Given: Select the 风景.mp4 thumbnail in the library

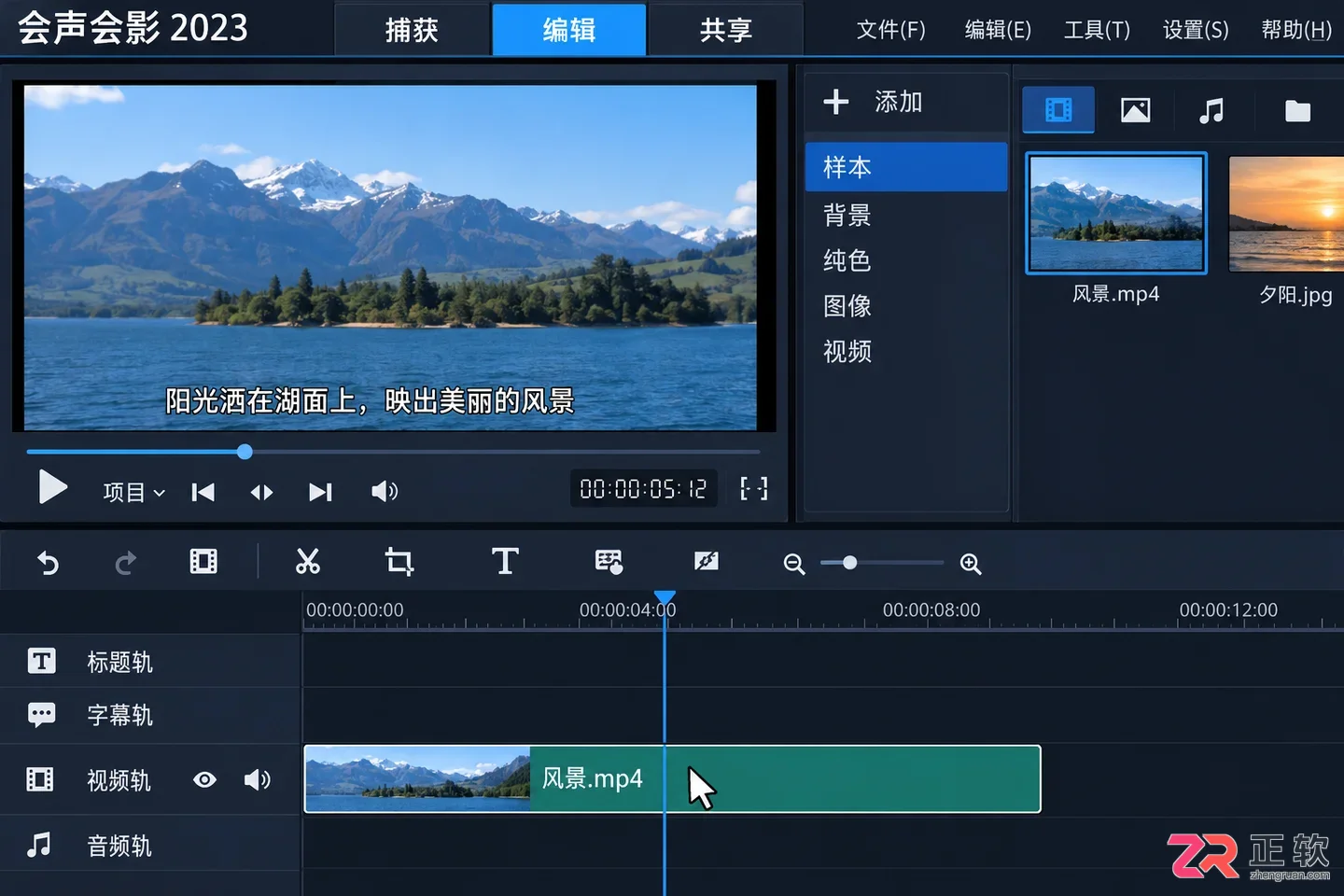Looking at the screenshot, I should pyautogui.click(x=1116, y=214).
